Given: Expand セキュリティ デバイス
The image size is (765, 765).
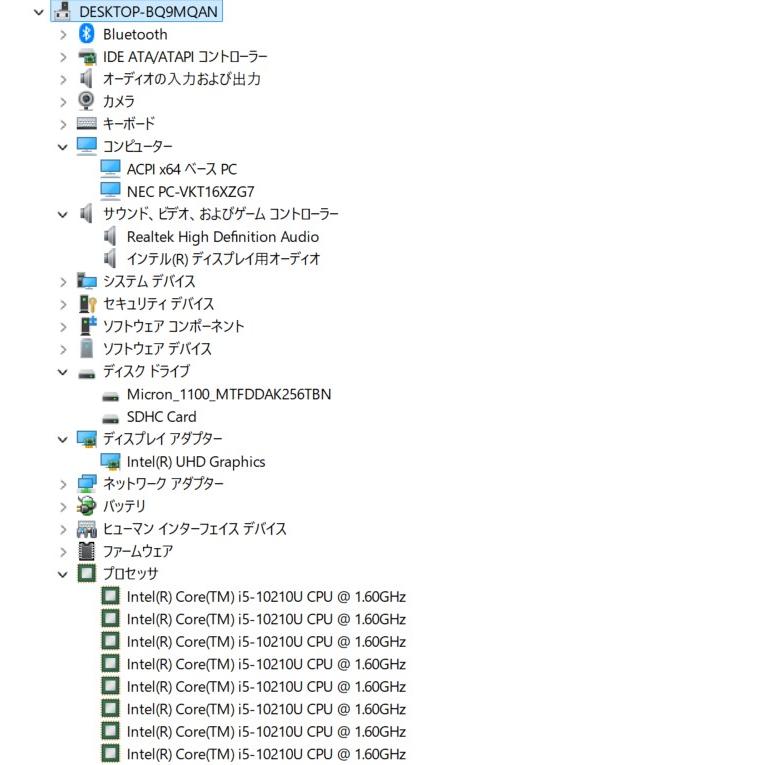Looking at the screenshot, I should 63,304.
